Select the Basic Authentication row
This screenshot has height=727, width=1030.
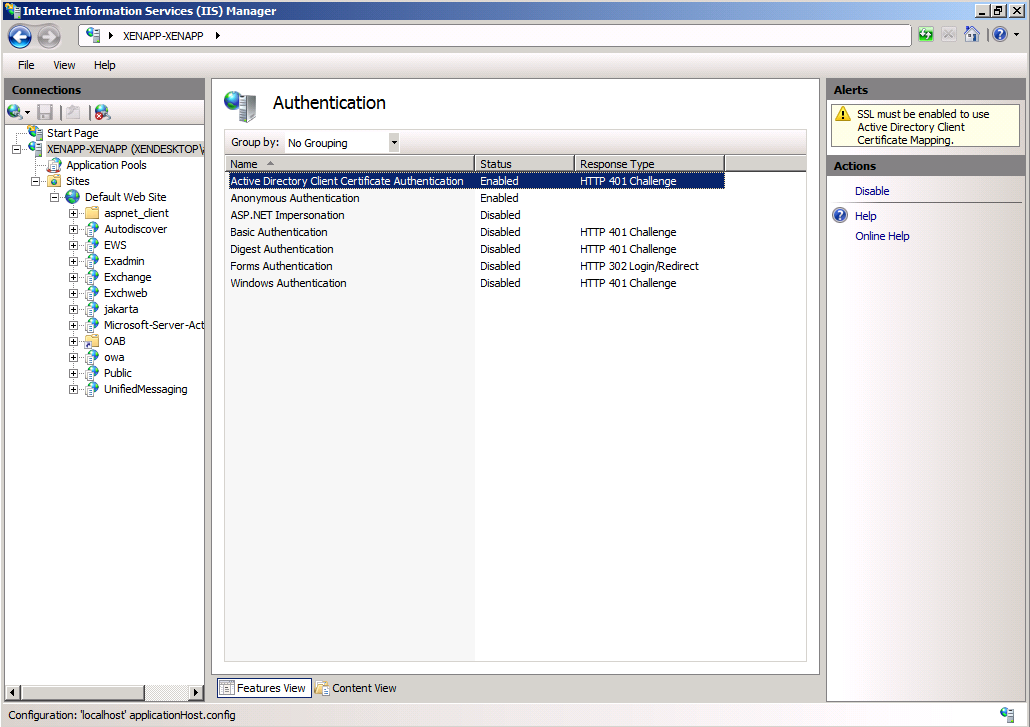click(x=476, y=232)
